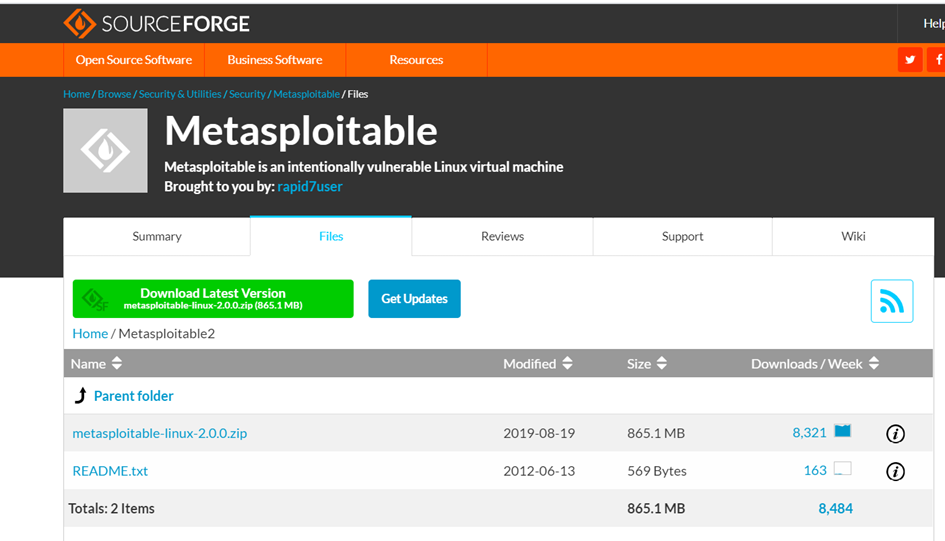Screen dimensions: 945x541
Task: Open Security & Utilities breadcrumb link
Action: (x=180, y=94)
